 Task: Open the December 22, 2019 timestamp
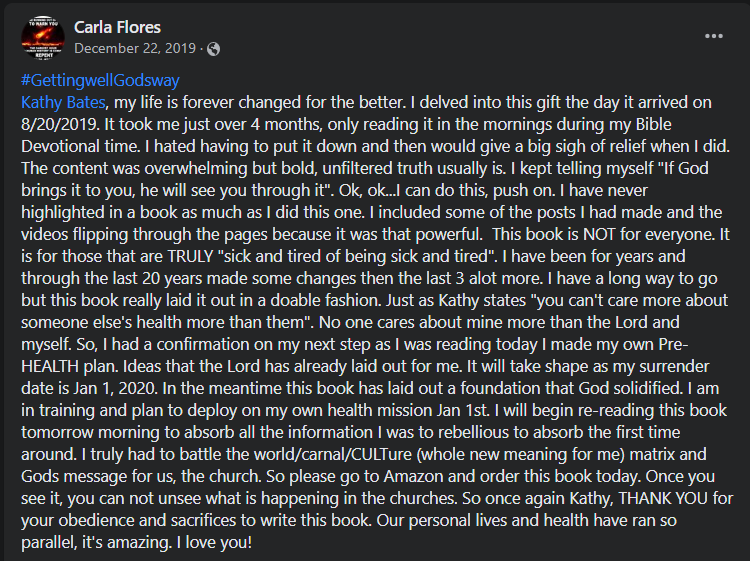[135, 48]
